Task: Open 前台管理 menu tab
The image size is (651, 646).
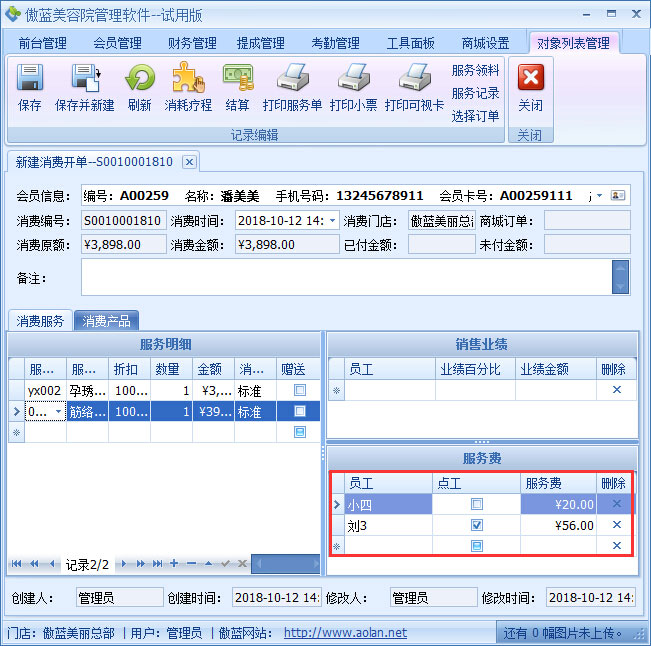Action: (x=43, y=43)
